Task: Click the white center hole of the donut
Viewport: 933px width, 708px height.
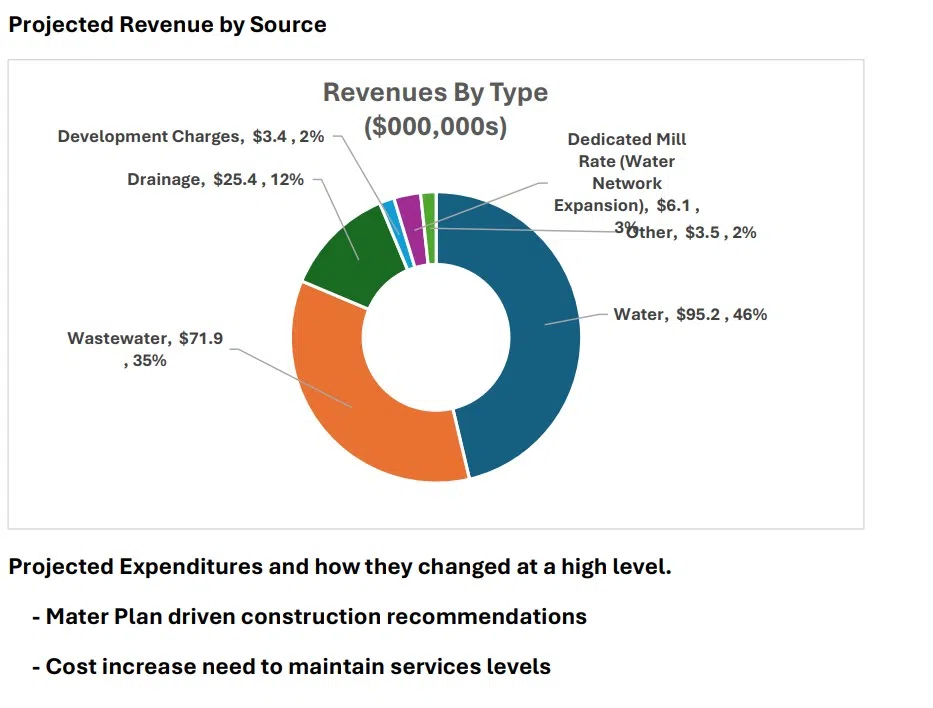Action: [x=436, y=337]
